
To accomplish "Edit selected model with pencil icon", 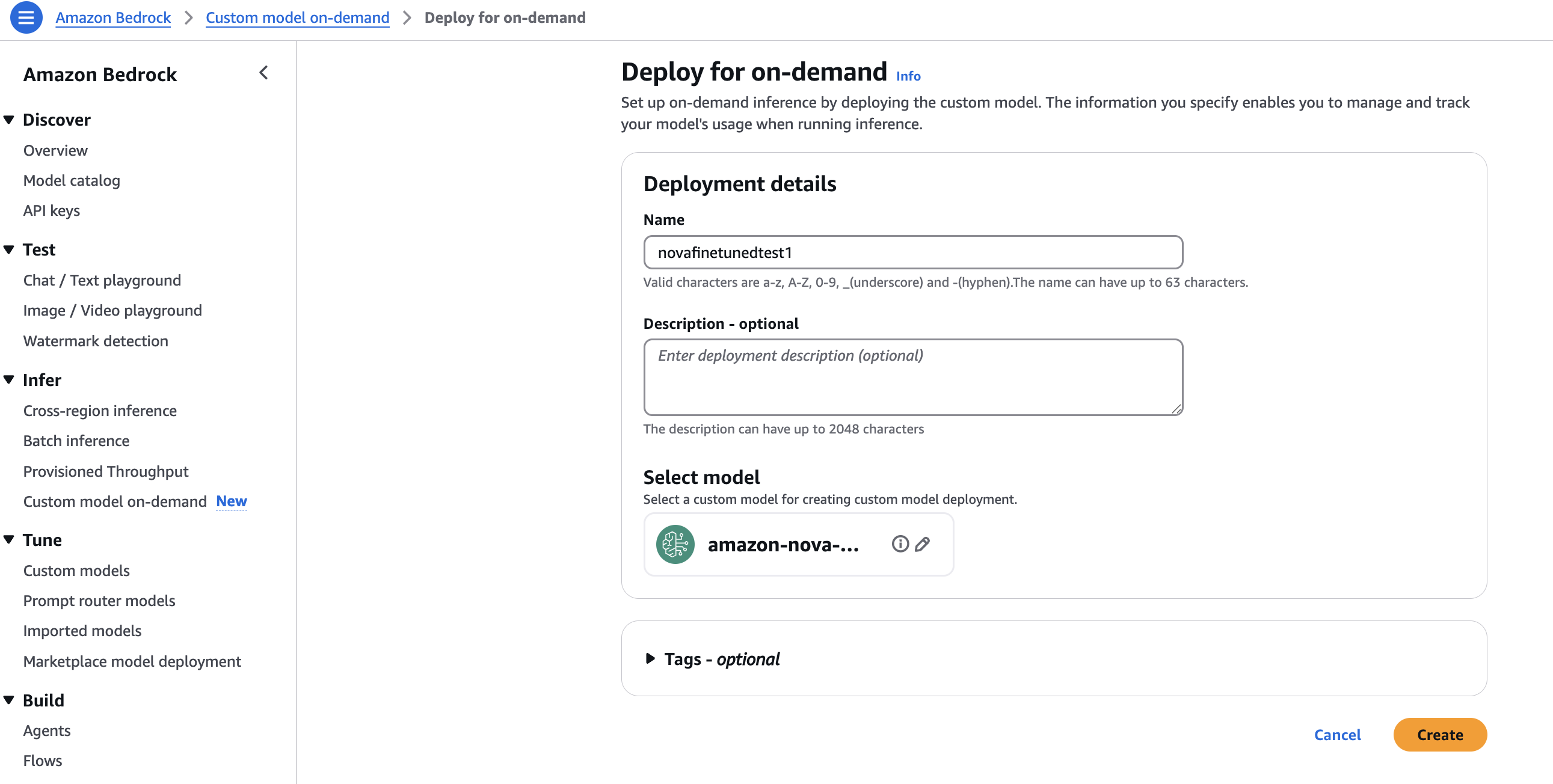I will pos(923,544).
